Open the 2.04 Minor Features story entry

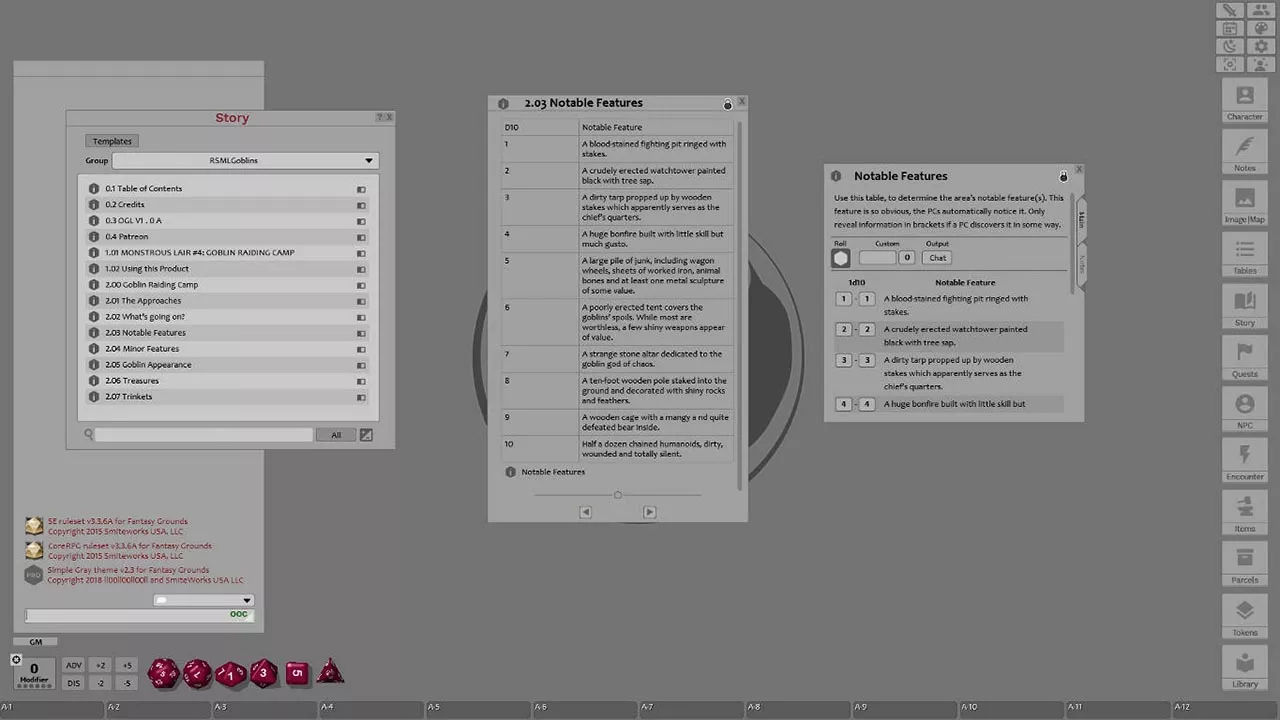142,349
